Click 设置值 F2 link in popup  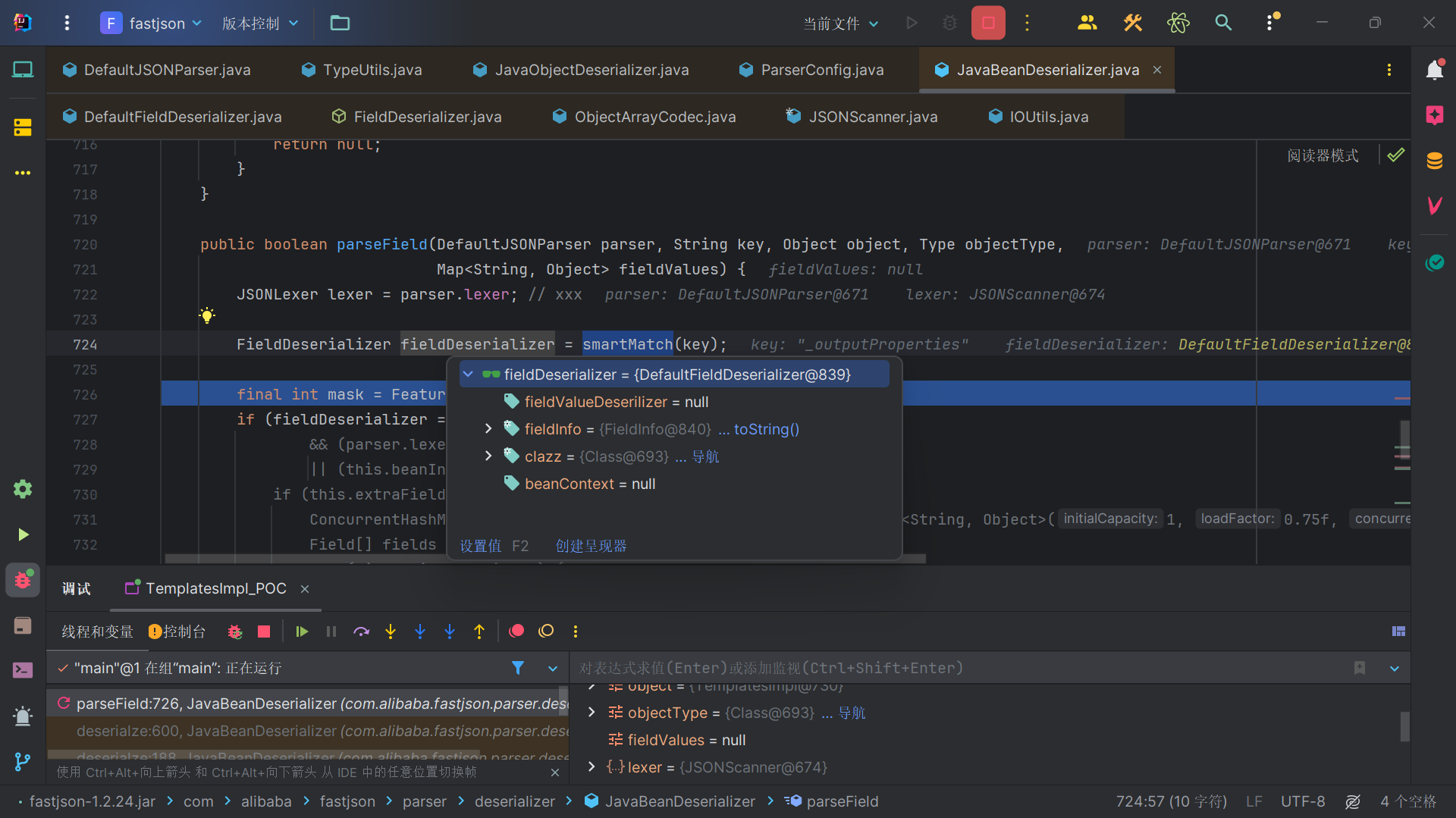tap(494, 546)
